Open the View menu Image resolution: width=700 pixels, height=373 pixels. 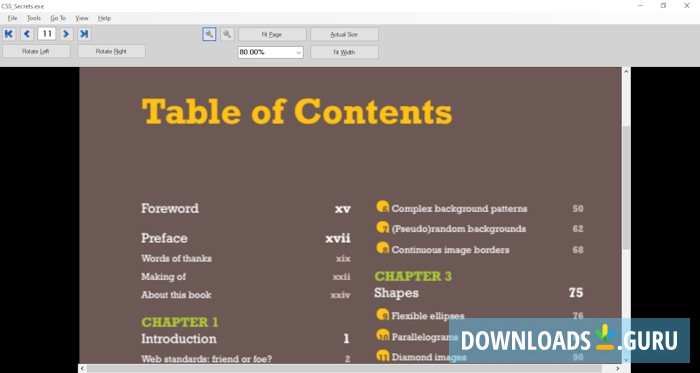[x=82, y=18]
